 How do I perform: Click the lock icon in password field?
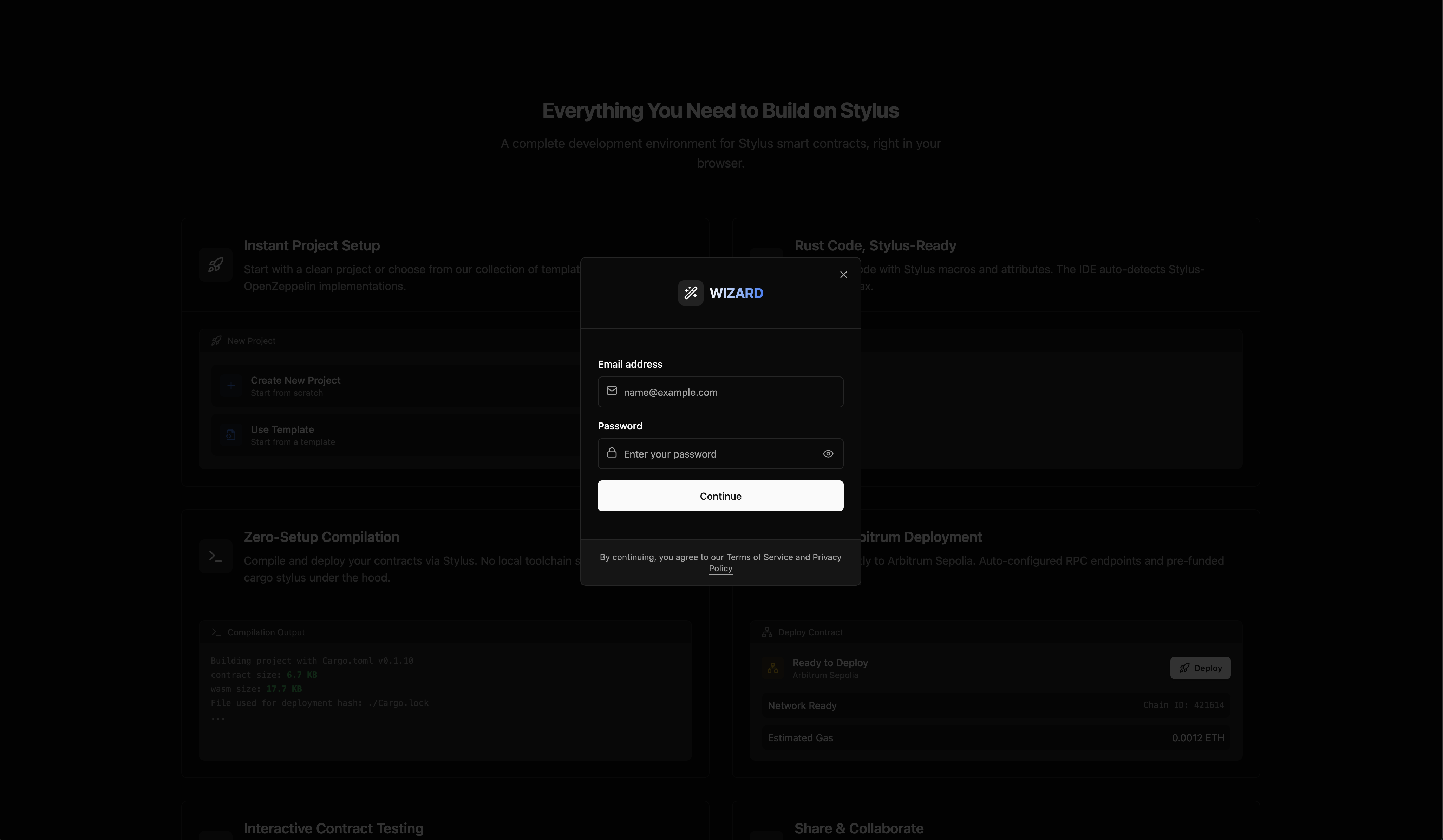point(612,452)
